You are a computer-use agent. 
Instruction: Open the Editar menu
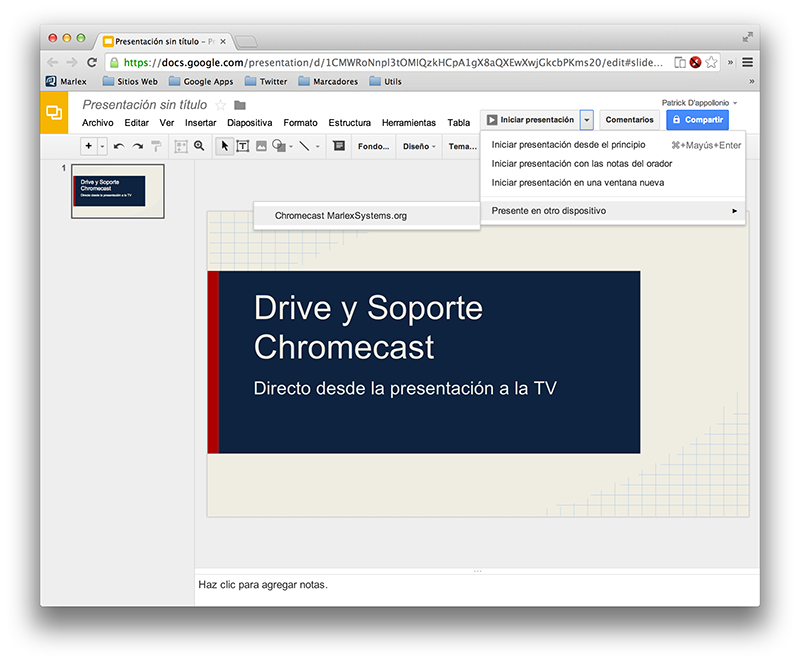136,123
